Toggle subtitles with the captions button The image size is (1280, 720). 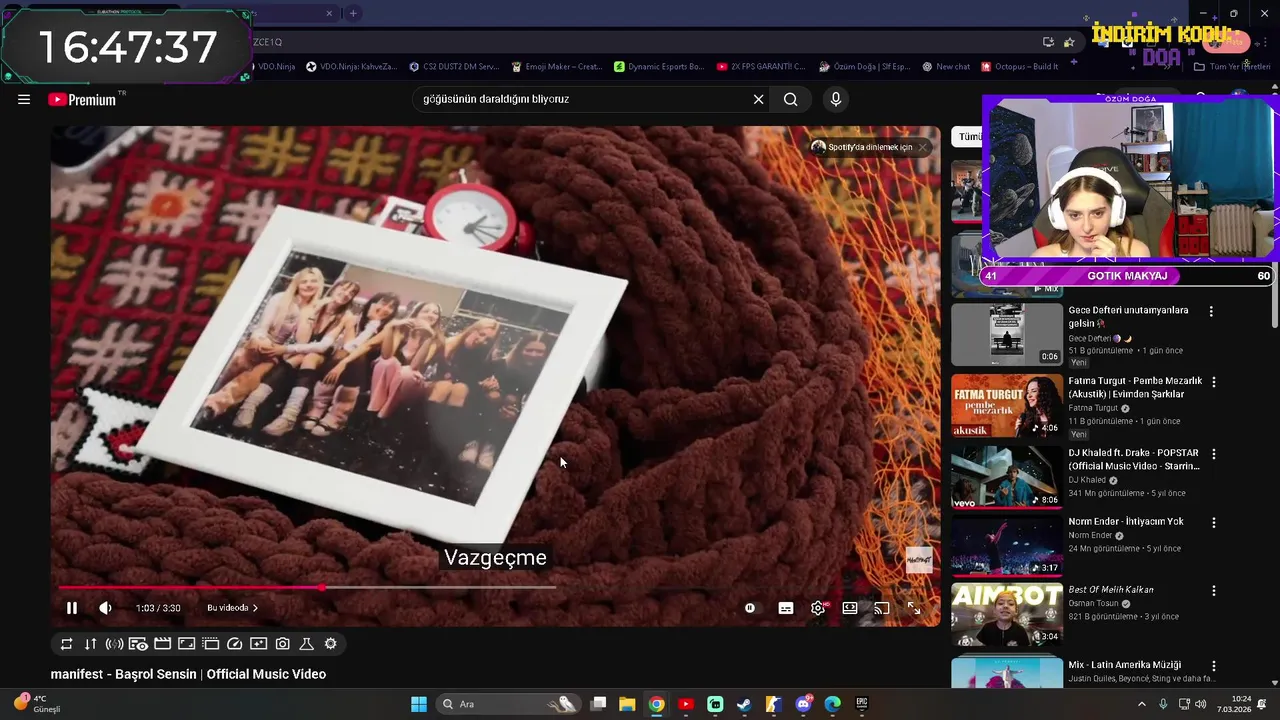coord(786,608)
